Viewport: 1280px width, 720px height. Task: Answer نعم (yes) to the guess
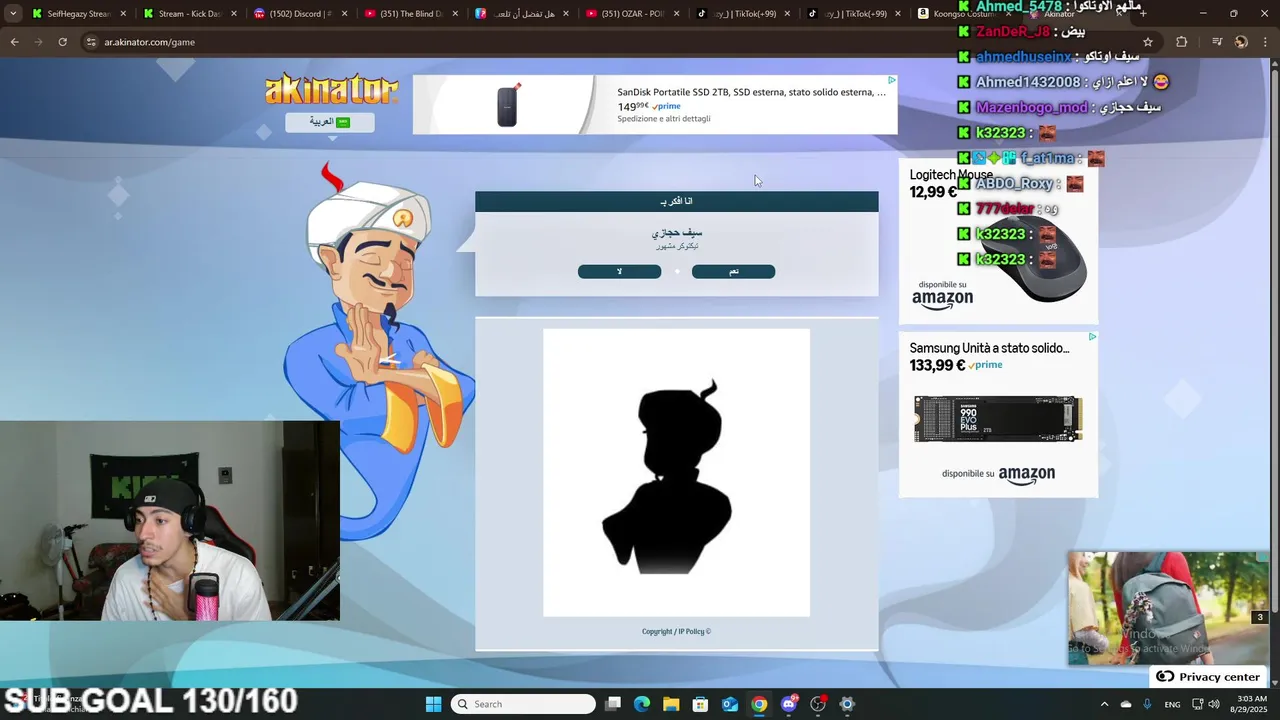pos(733,271)
